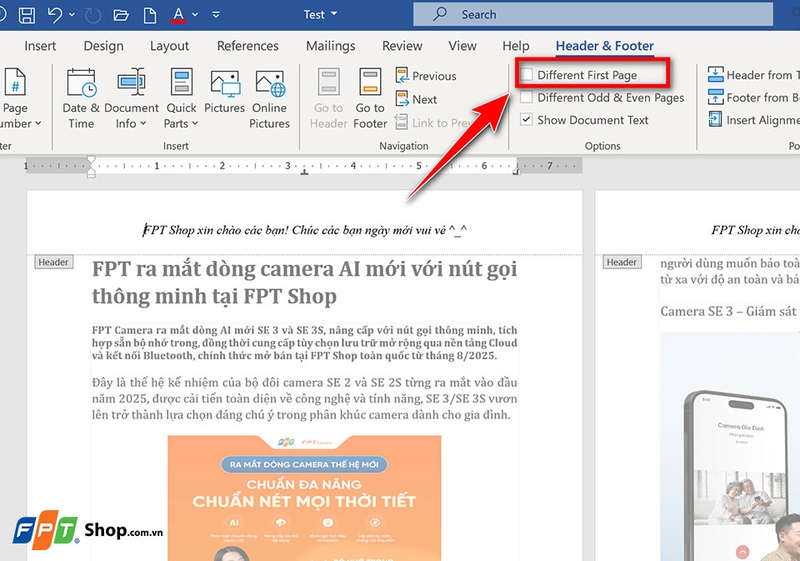Screen dimensions: 800x561
Task: Create a new blank document icon
Action: point(149,15)
